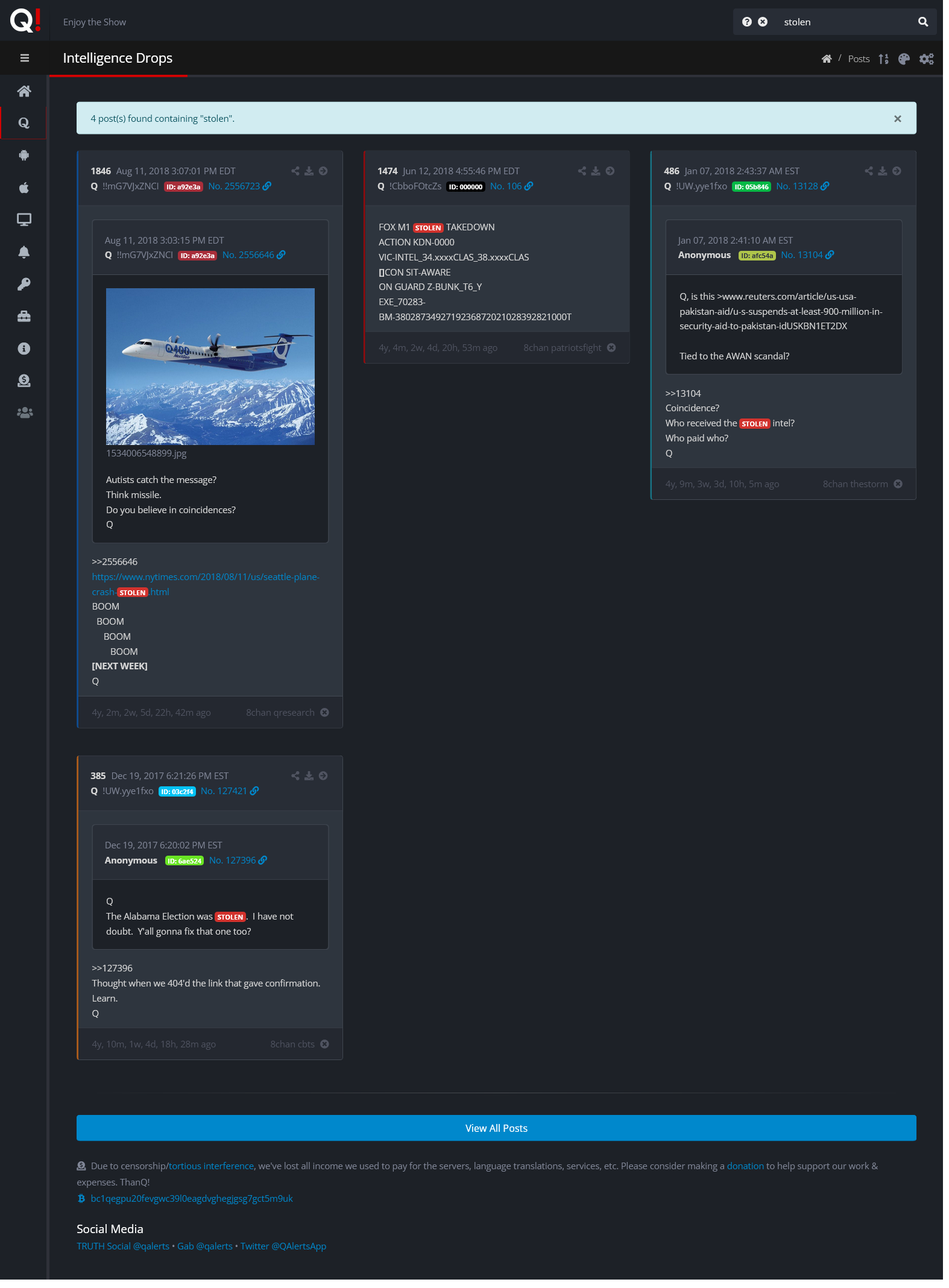This screenshot has height=1288, width=949.
Task: Open the key sidebar icon
Action: point(24,284)
